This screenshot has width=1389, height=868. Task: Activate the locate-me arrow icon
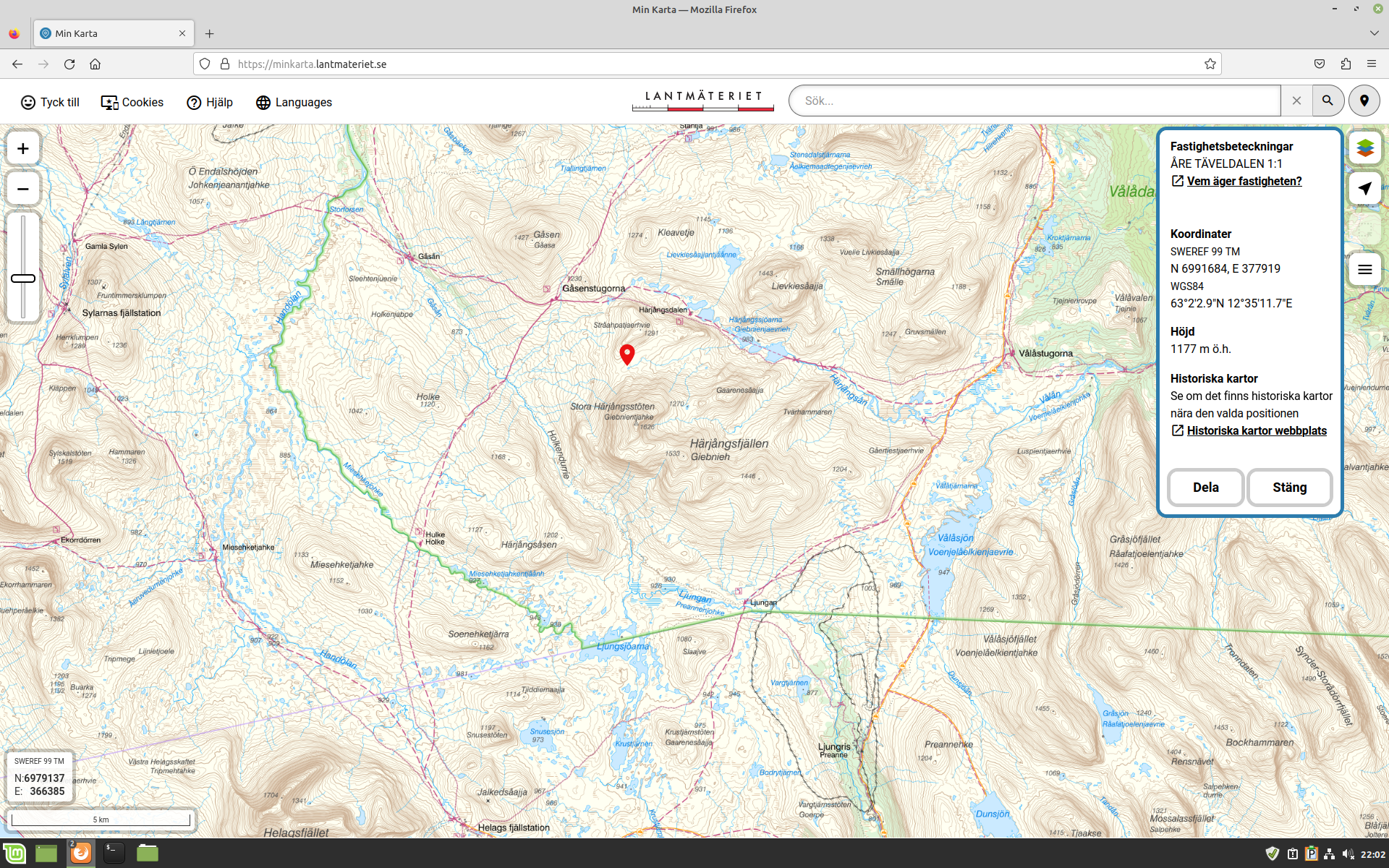point(1365,189)
